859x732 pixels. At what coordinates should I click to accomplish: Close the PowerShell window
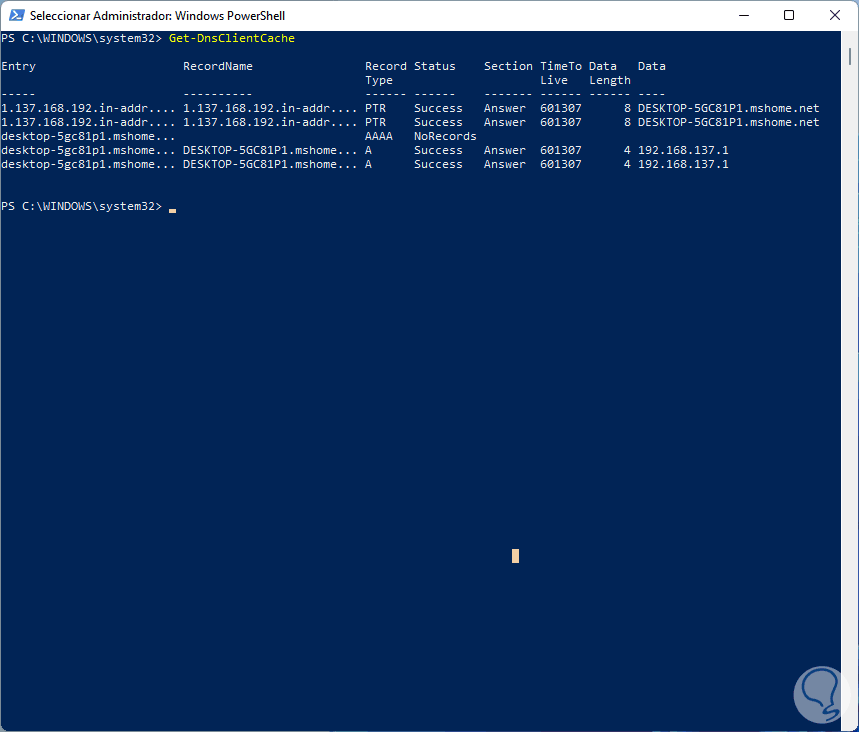pyautogui.click(x=834, y=15)
